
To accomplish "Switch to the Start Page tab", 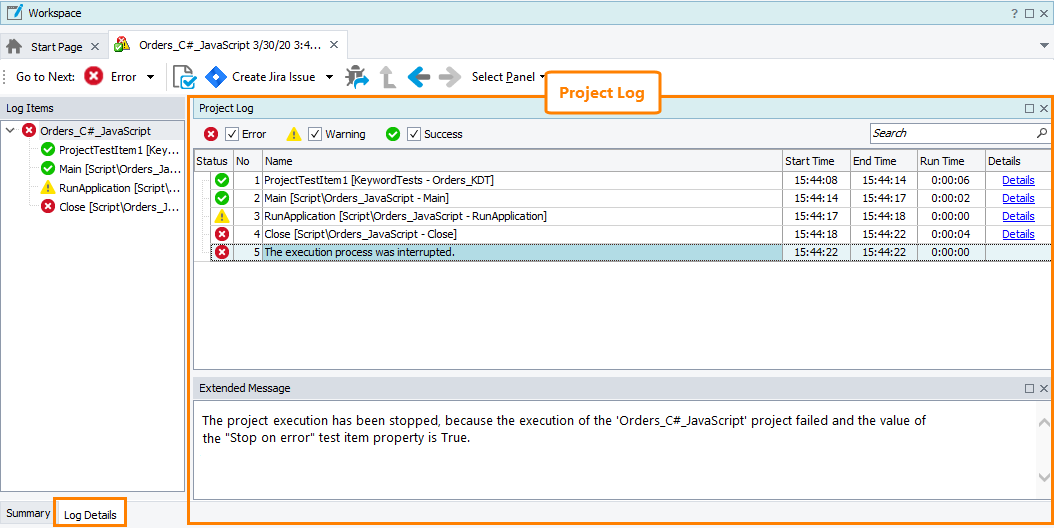I will click(x=56, y=47).
